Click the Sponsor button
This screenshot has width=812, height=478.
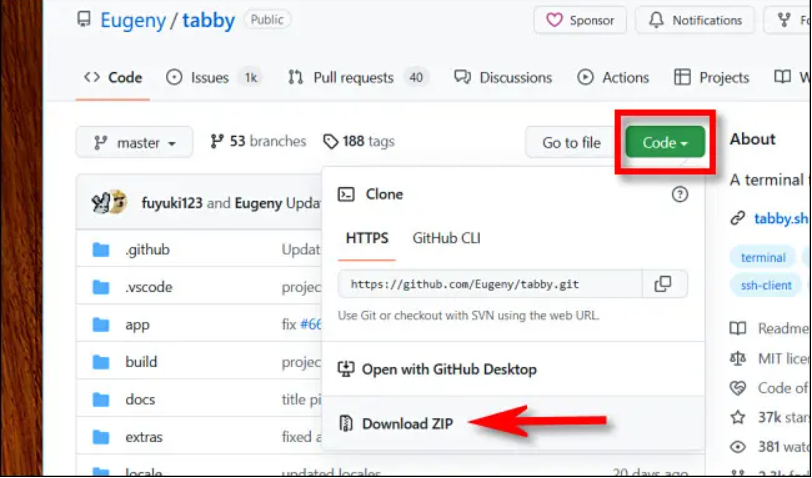[580, 20]
